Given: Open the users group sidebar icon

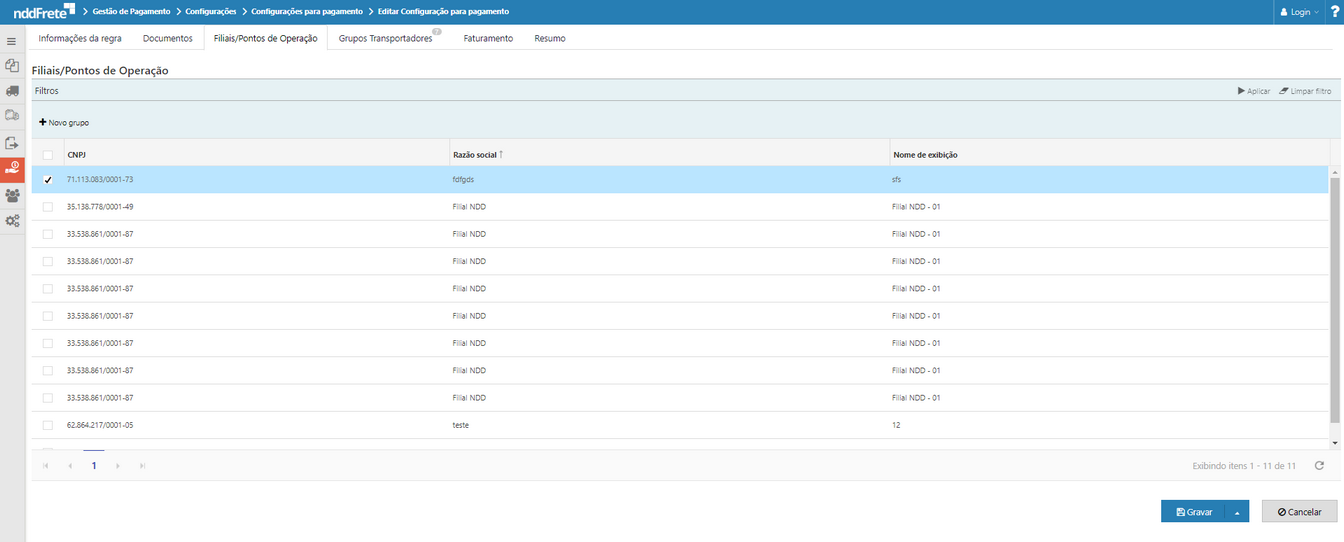Looking at the screenshot, I should point(12,195).
